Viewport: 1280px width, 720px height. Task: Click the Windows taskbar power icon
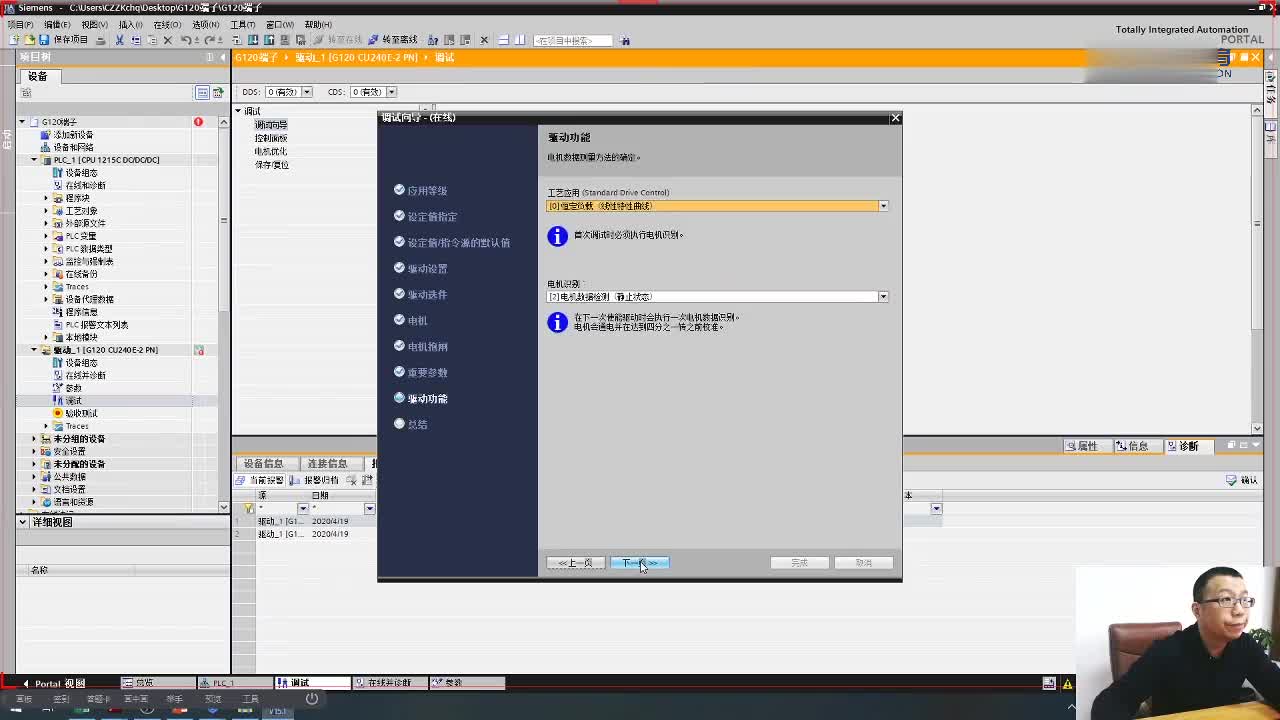pos(312,699)
